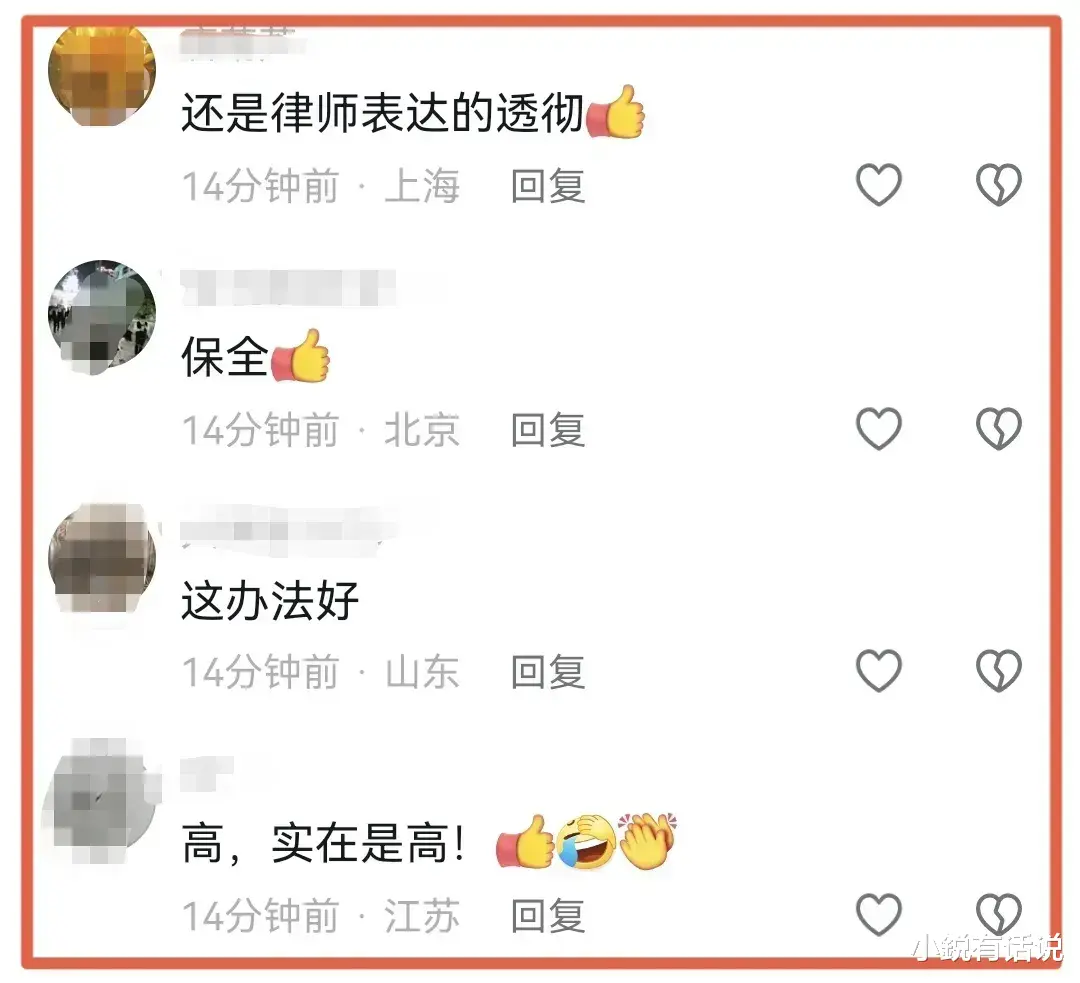The image size is (1080, 983).
Task: Tap broken heart on 这办法好 comment
Action: pos(998,670)
